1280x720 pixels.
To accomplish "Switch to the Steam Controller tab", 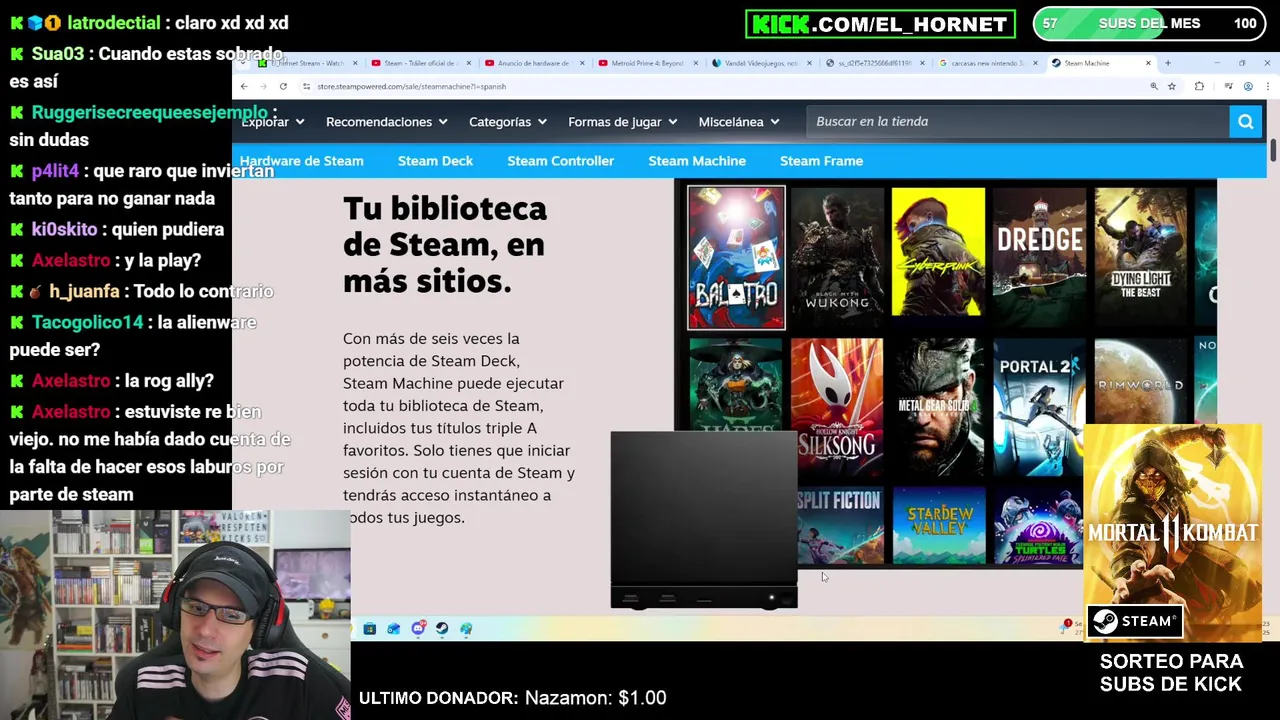I will click(560, 161).
